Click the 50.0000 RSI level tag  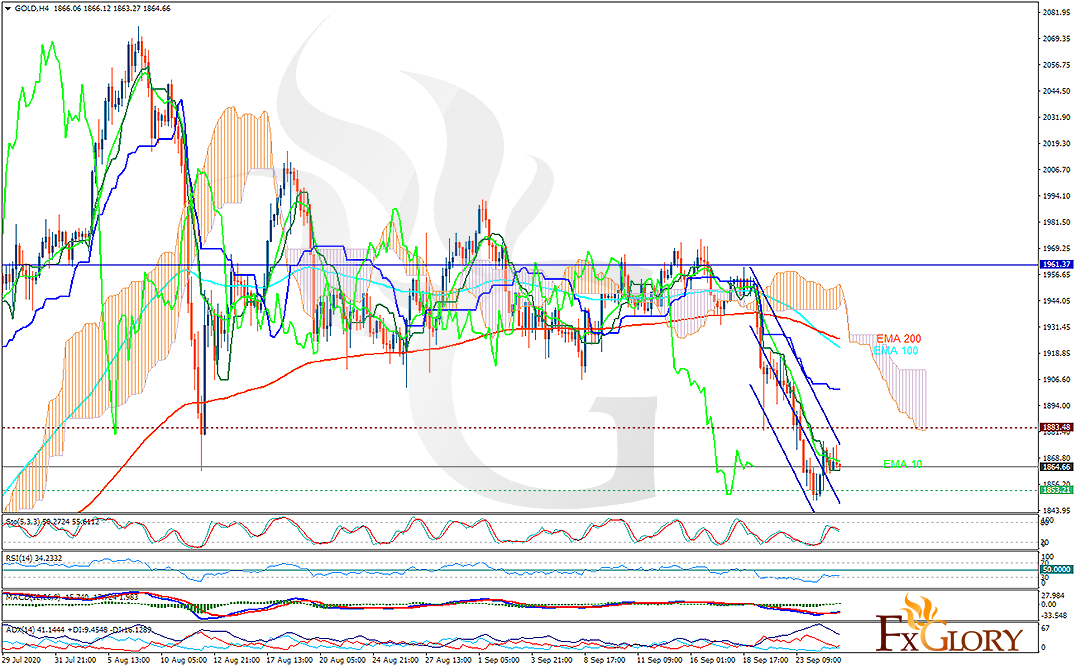click(x=1056, y=570)
